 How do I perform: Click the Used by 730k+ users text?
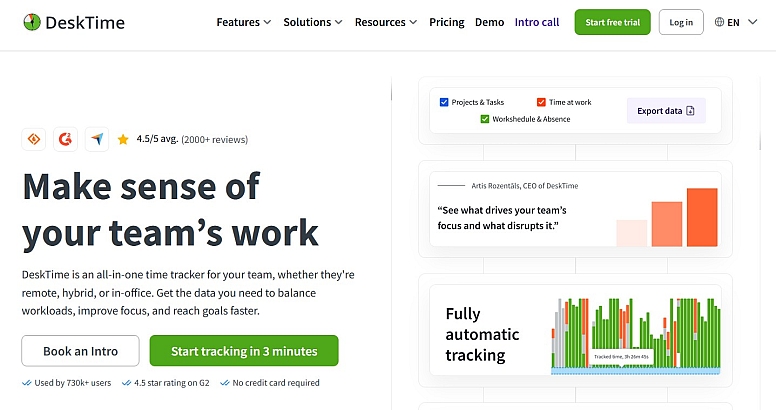(x=73, y=383)
